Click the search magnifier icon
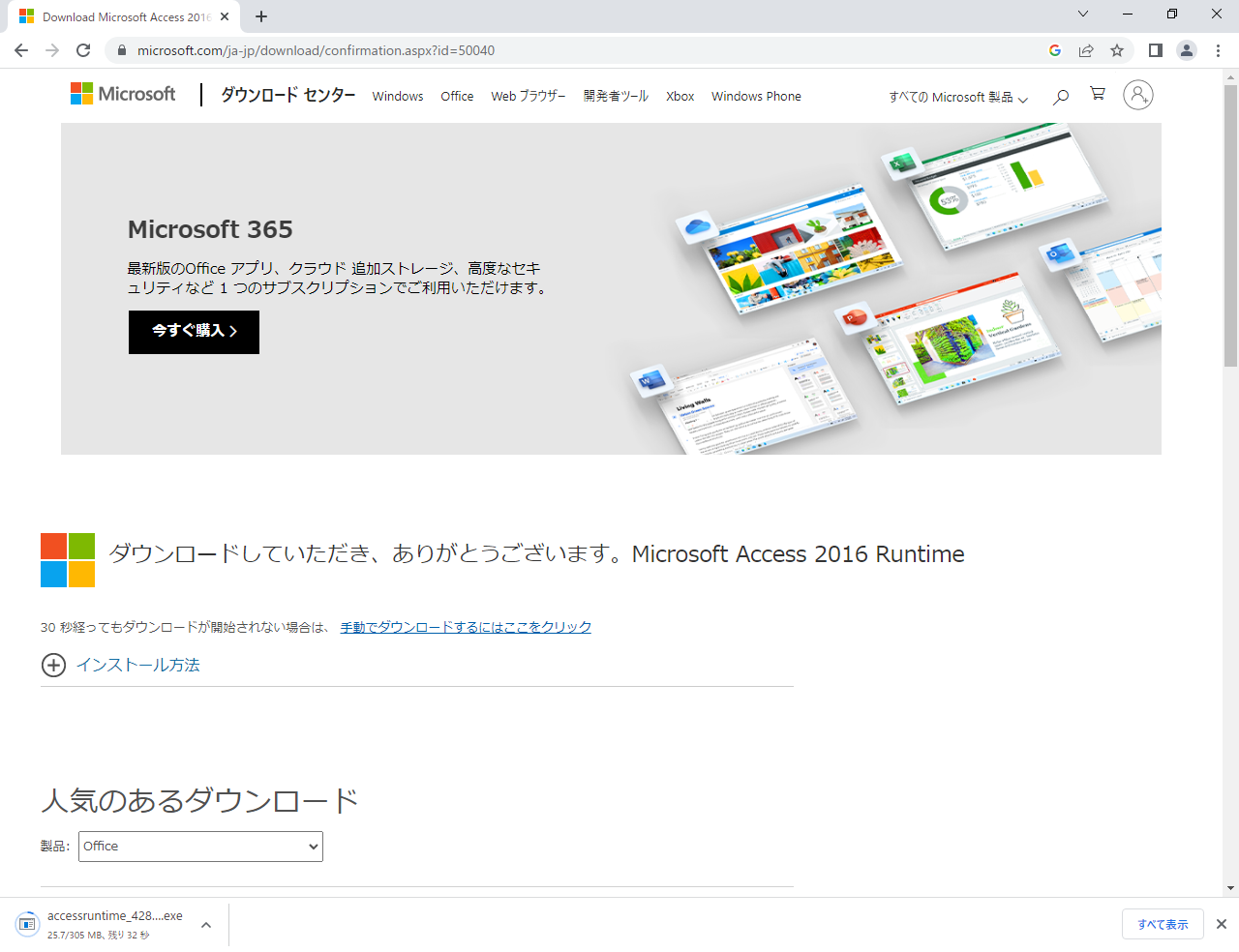The height and width of the screenshot is (952, 1239). tap(1061, 96)
